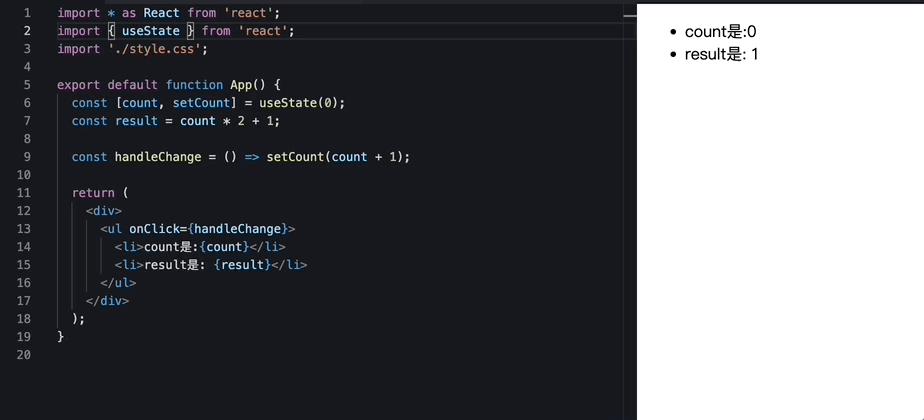Click the './style.css' import string
Screen dimensions: 924x420
click(x=155, y=49)
